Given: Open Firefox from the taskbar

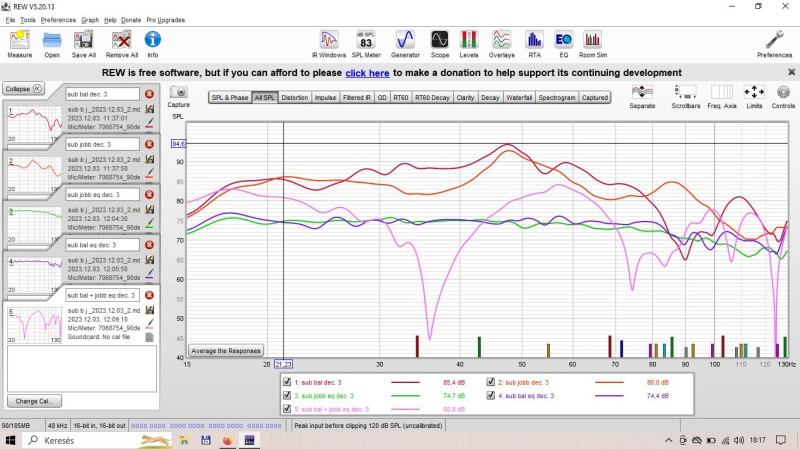Looking at the screenshot, I should (227, 440).
